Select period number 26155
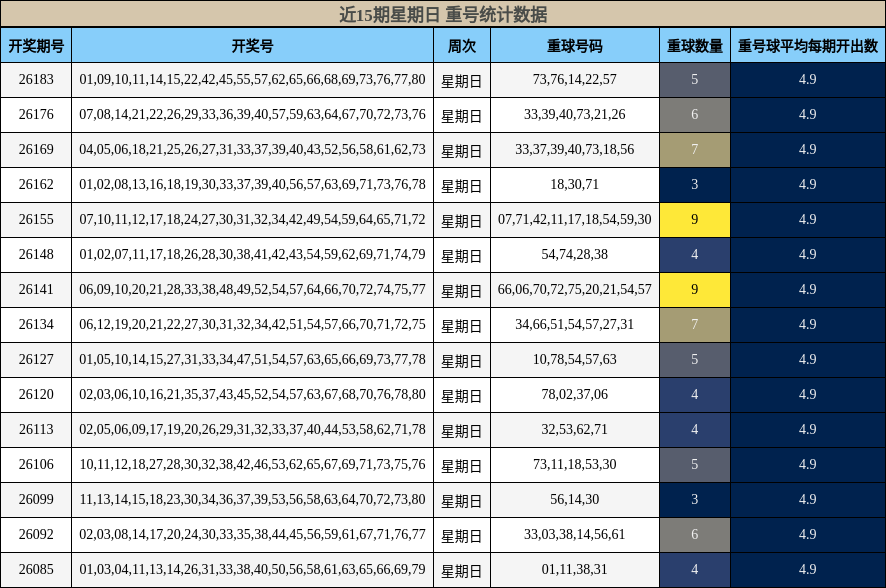Viewport: 886px width, 588px height. click(x=36, y=220)
